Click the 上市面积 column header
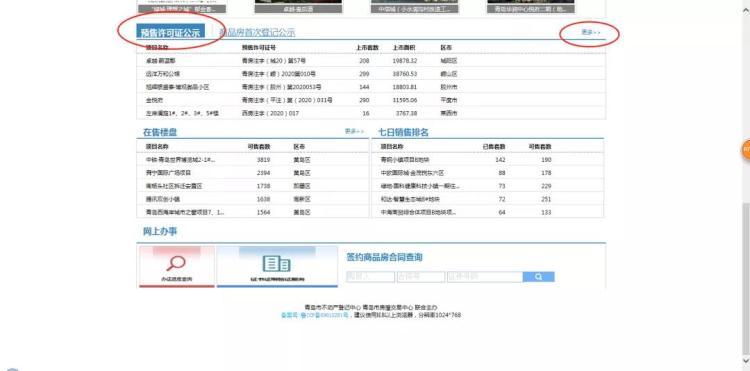750x371 pixels. [x=404, y=48]
